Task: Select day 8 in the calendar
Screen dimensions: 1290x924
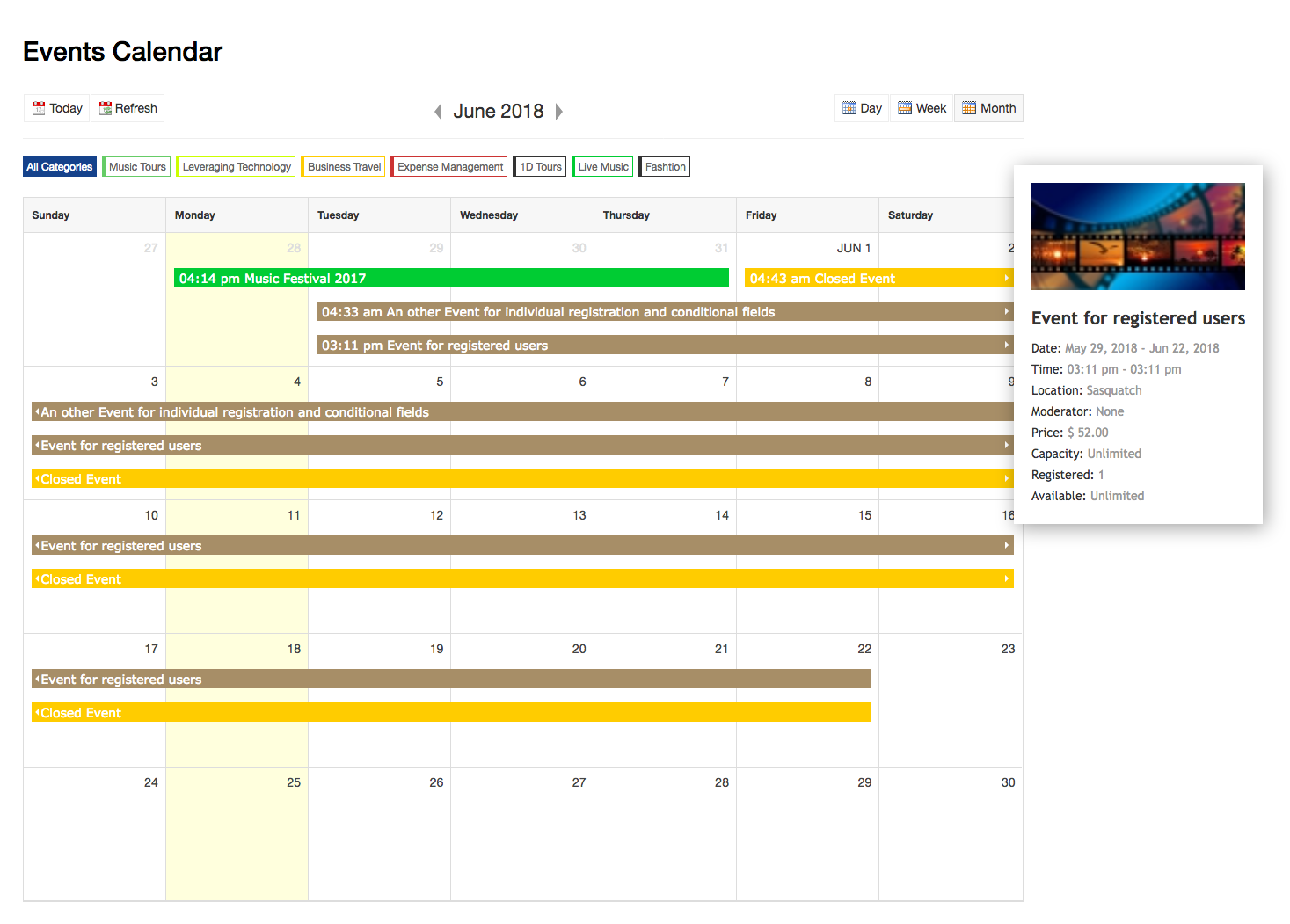Action: click(x=868, y=382)
